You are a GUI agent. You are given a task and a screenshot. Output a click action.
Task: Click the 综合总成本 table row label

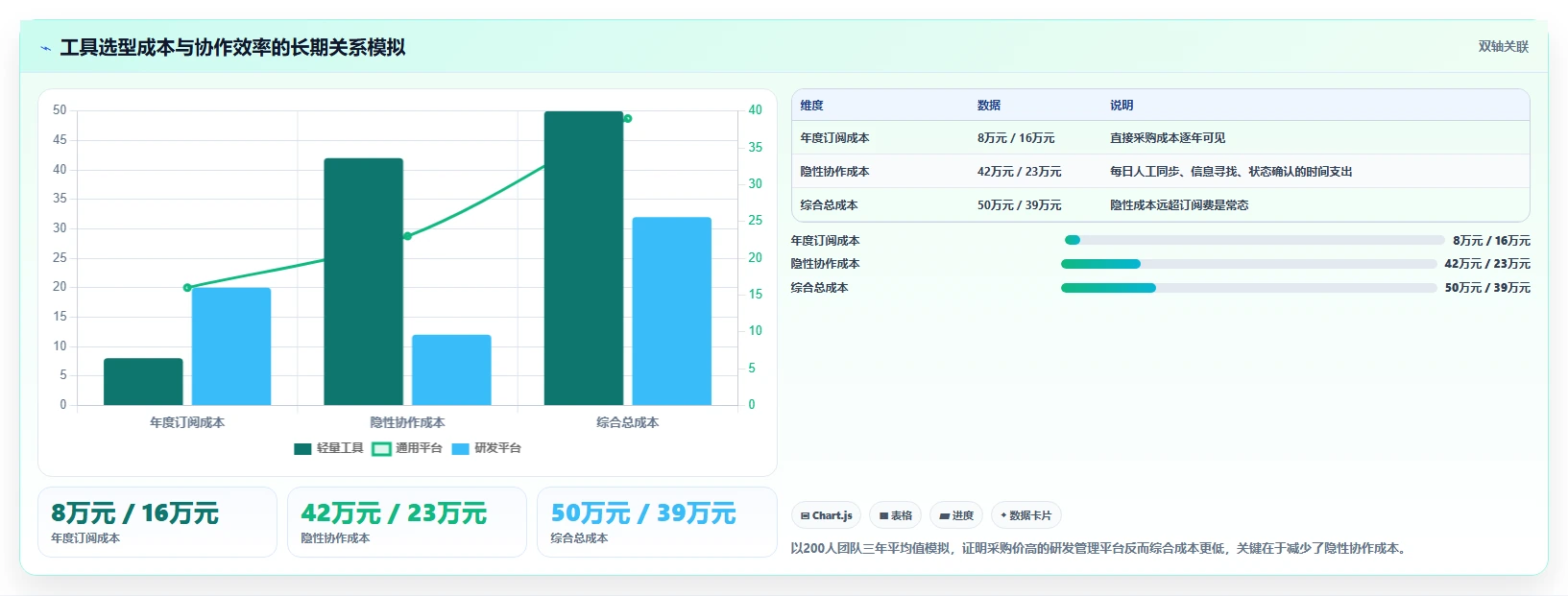click(x=830, y=205)
